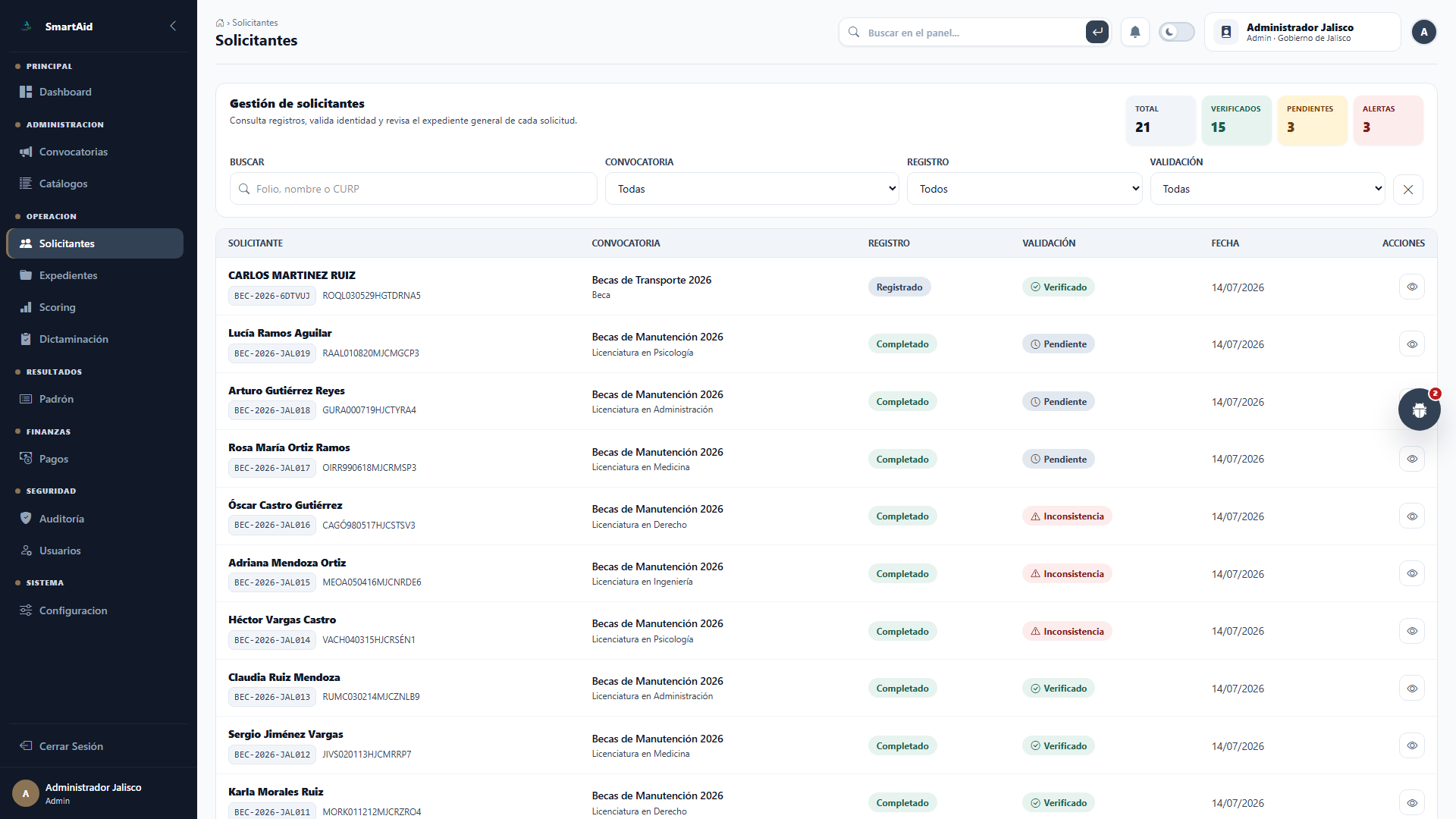Image resolution: width=1456 pixels, height=819 pixels.
Task: Filter by Verificados 15 card
Action: [1237, 120]
